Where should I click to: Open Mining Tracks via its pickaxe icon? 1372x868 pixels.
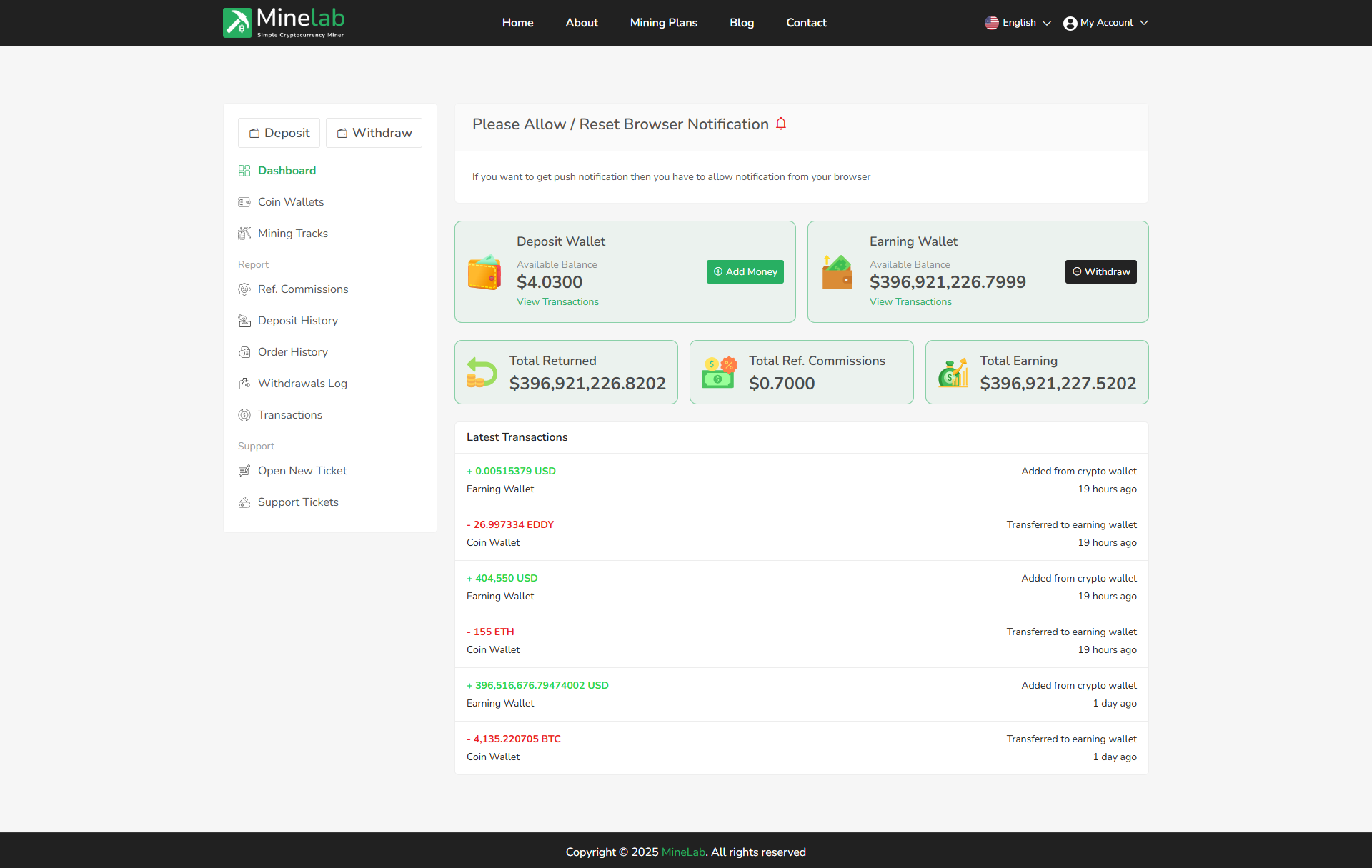[245, 233]
